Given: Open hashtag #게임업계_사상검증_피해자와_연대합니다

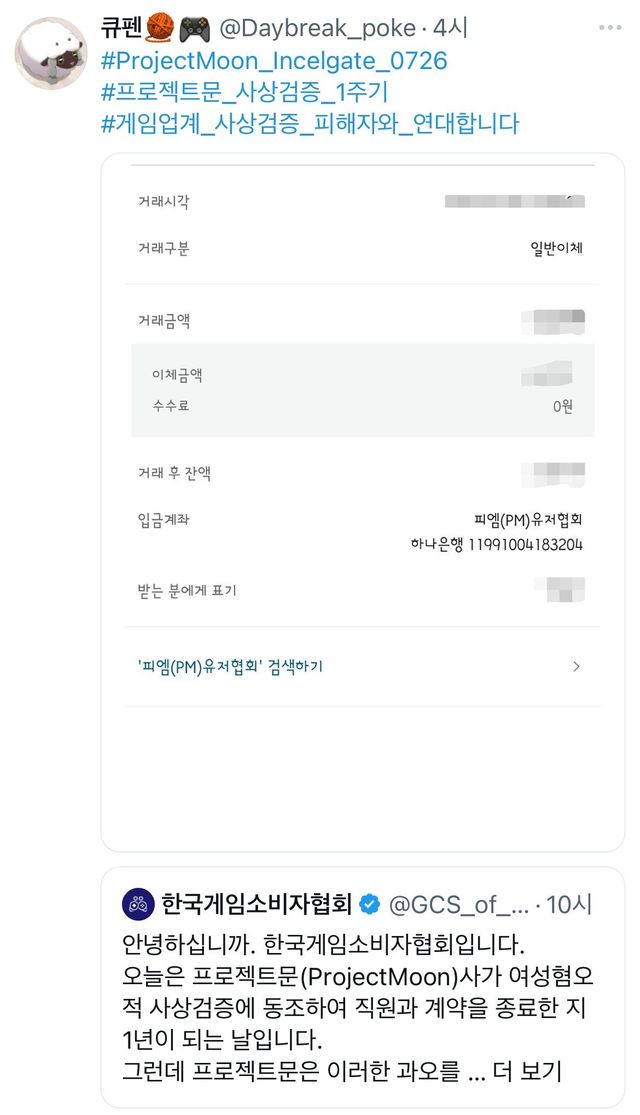Looking at the screenshot, I should pyautogui.click(x=310, y=124).
